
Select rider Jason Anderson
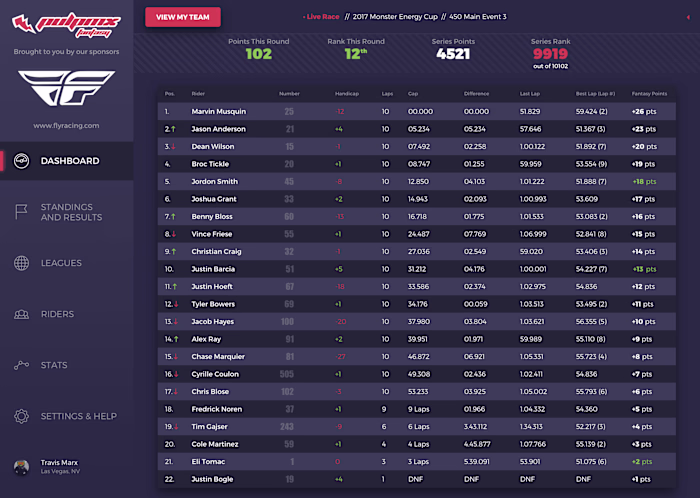click(x=218, y=129)
